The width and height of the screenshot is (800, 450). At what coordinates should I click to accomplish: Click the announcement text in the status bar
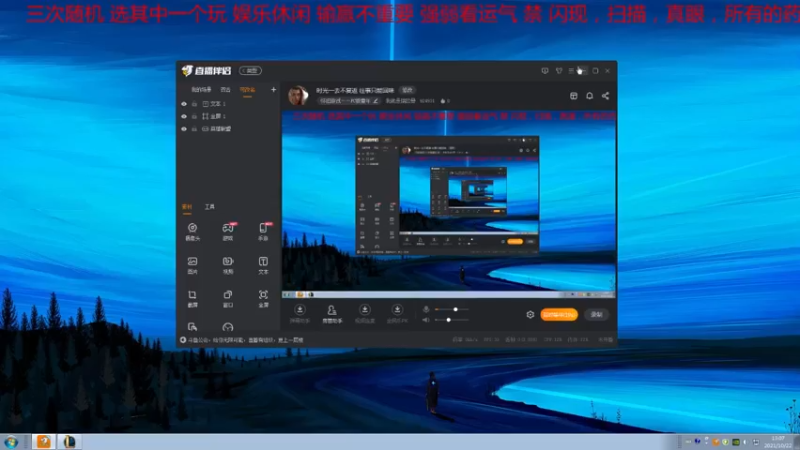coord(246,340)
